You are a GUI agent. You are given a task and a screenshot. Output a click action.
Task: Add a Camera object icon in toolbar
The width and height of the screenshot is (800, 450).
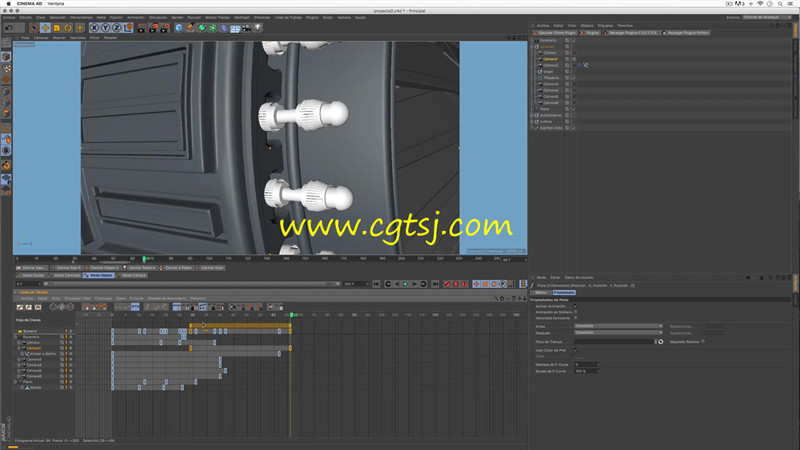point(246,28)
